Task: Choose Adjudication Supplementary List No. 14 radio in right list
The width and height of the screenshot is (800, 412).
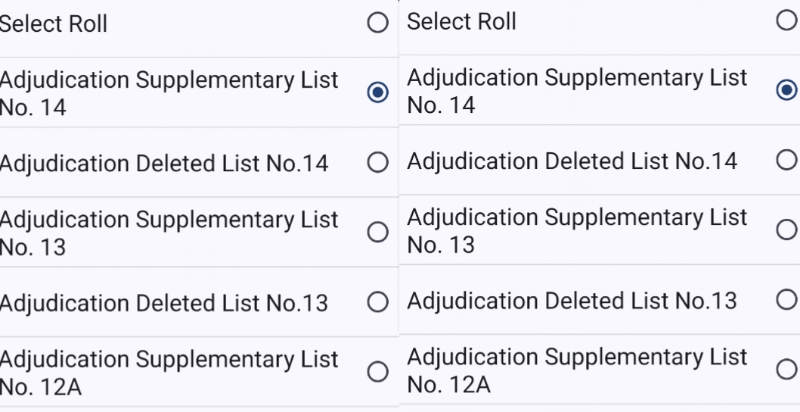Action: click(786, 91)
